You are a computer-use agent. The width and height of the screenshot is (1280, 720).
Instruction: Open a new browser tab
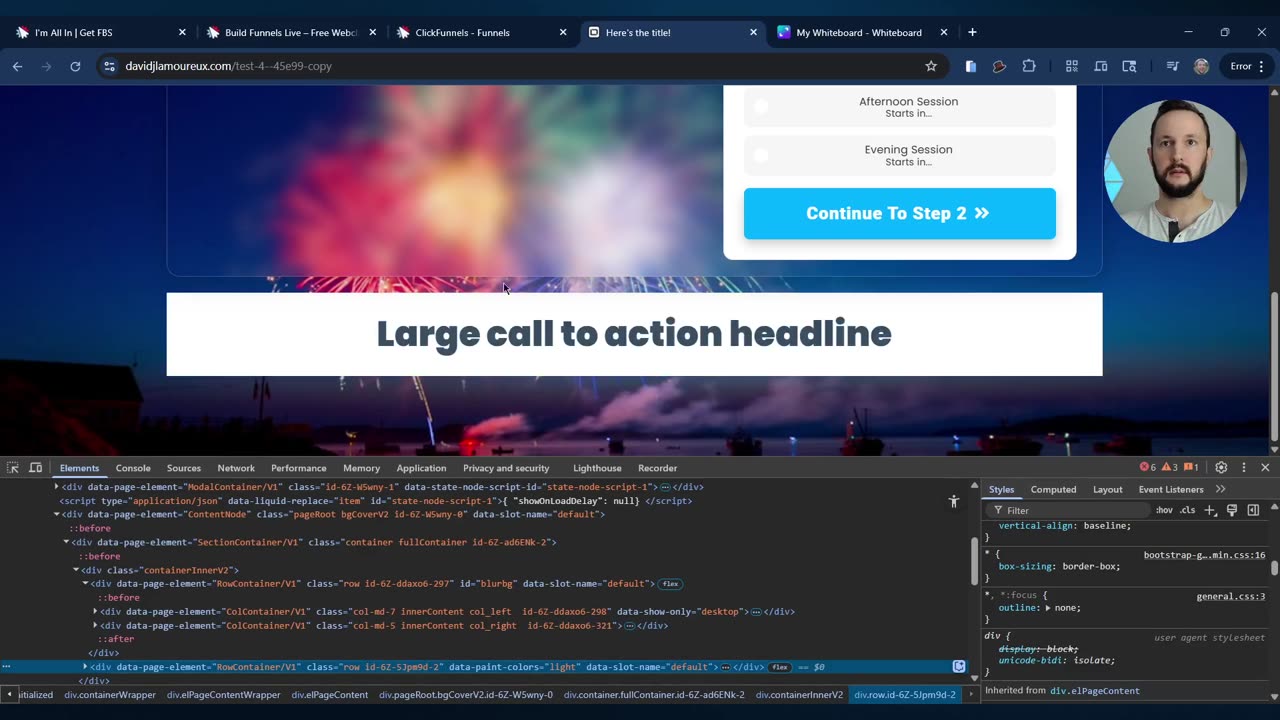(972, 32)
